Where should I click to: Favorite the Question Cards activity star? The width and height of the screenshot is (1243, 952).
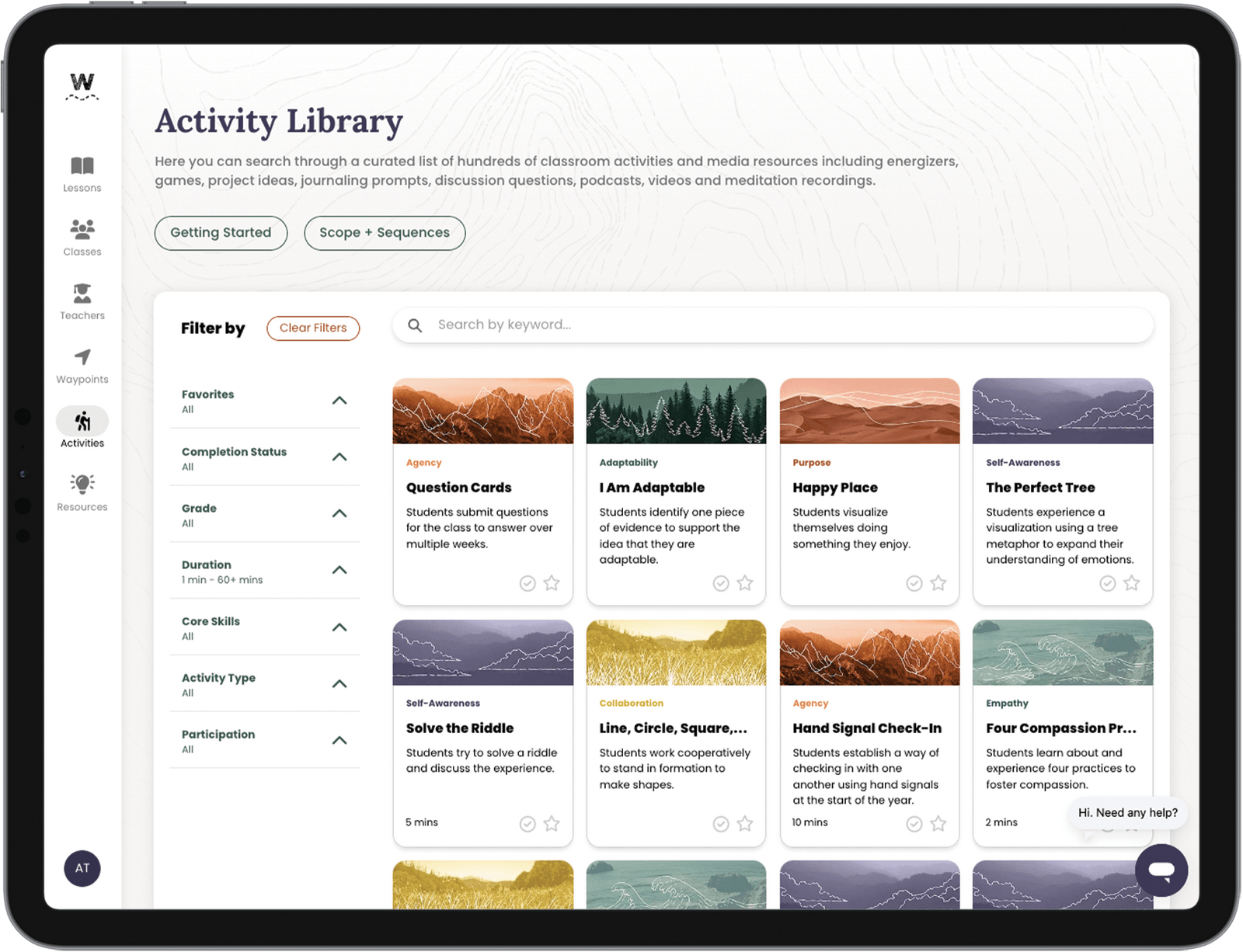[x=552, y=583]
